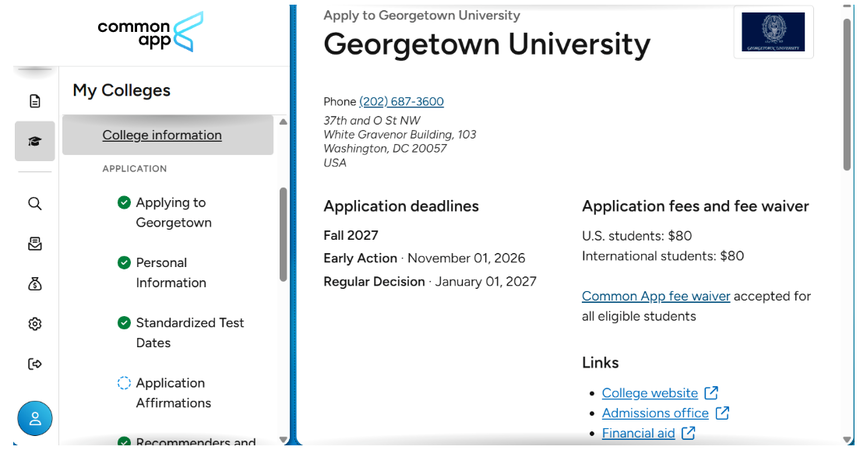
Task: Click the Georgetown University heading
Action: coord(487,44)
